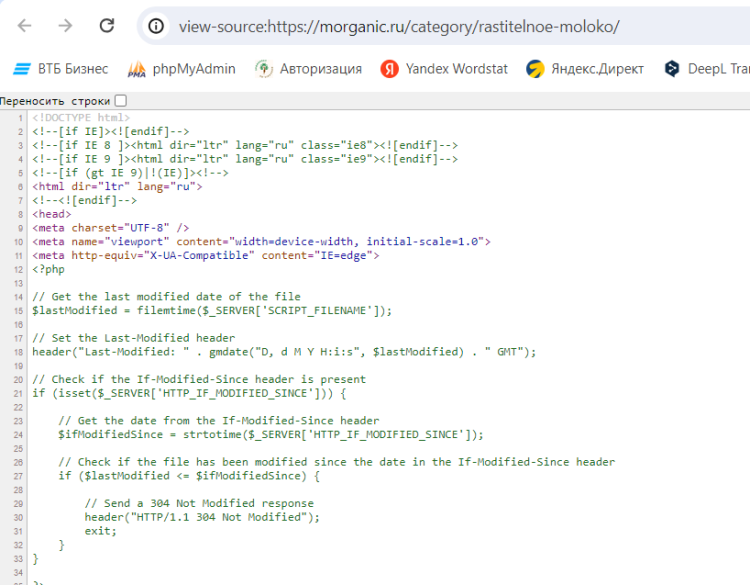The height and width of the screenshot is (585, 750).
Task: Go back to the previous page
Action: click(x=25, y=26)
